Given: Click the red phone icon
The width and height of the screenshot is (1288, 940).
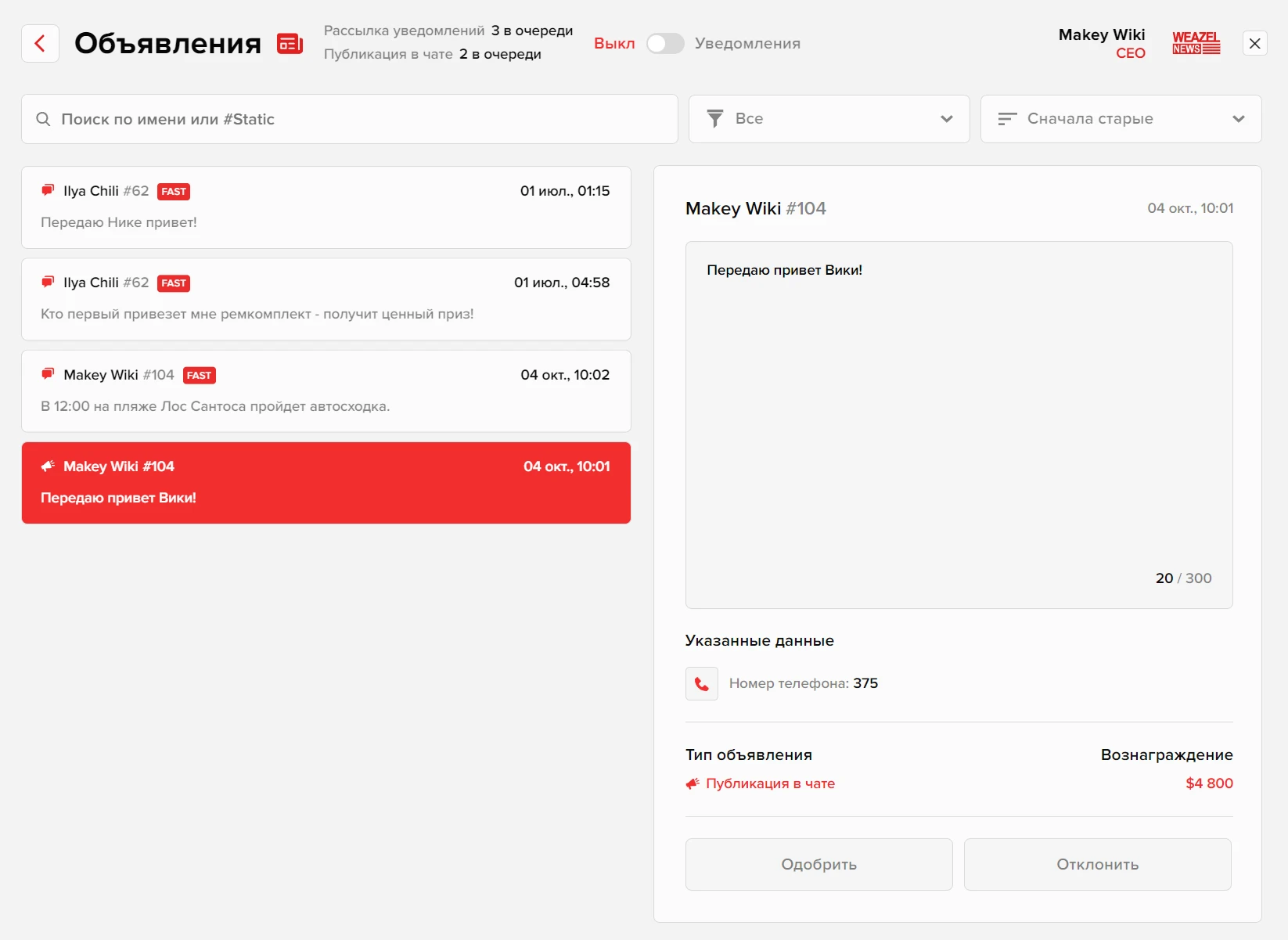Looking at the screenshot, I should click(702, 684).
